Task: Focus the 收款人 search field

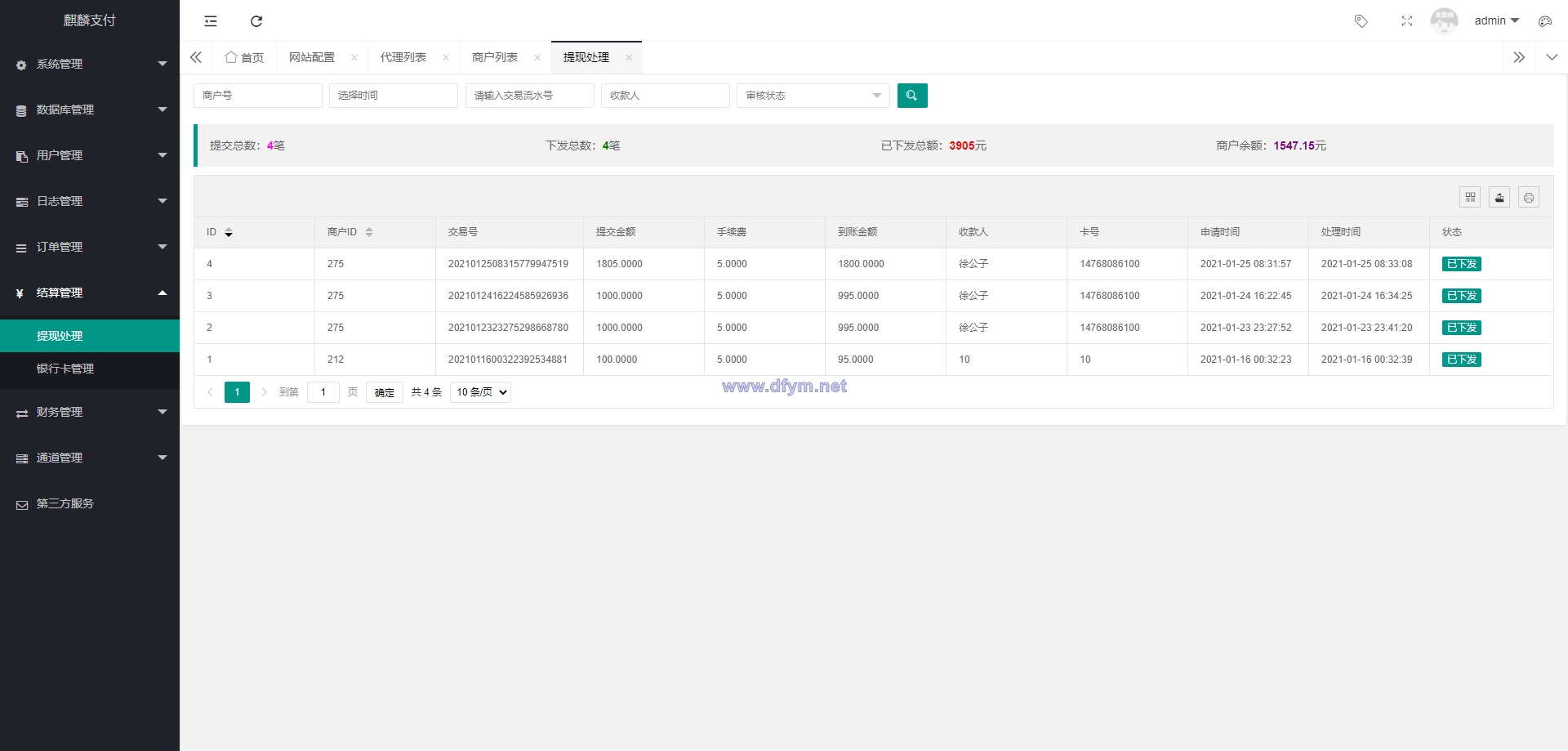Action: (666, 96)
